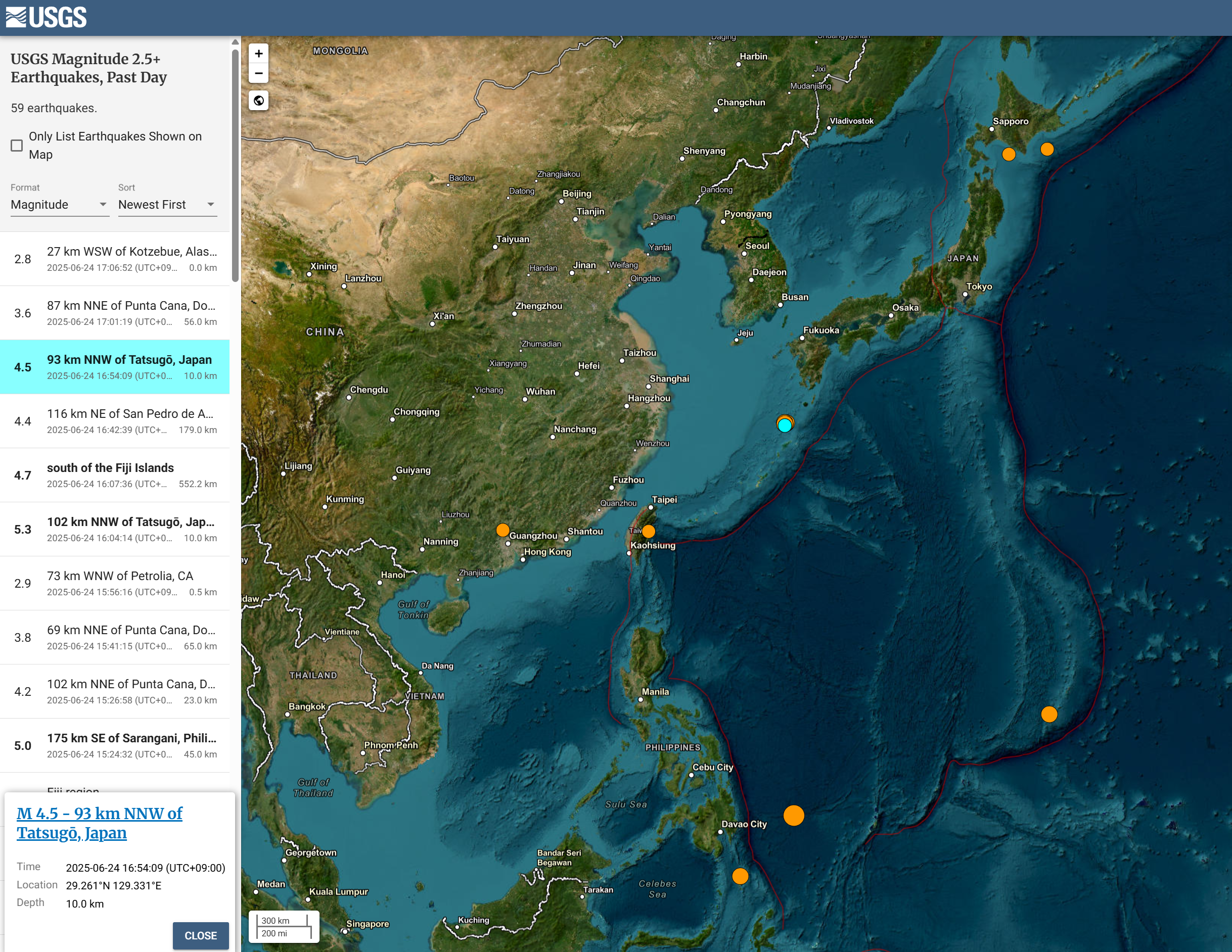
Task: Click the depth value 10.0 km in popup
Action: pos(84,903)
